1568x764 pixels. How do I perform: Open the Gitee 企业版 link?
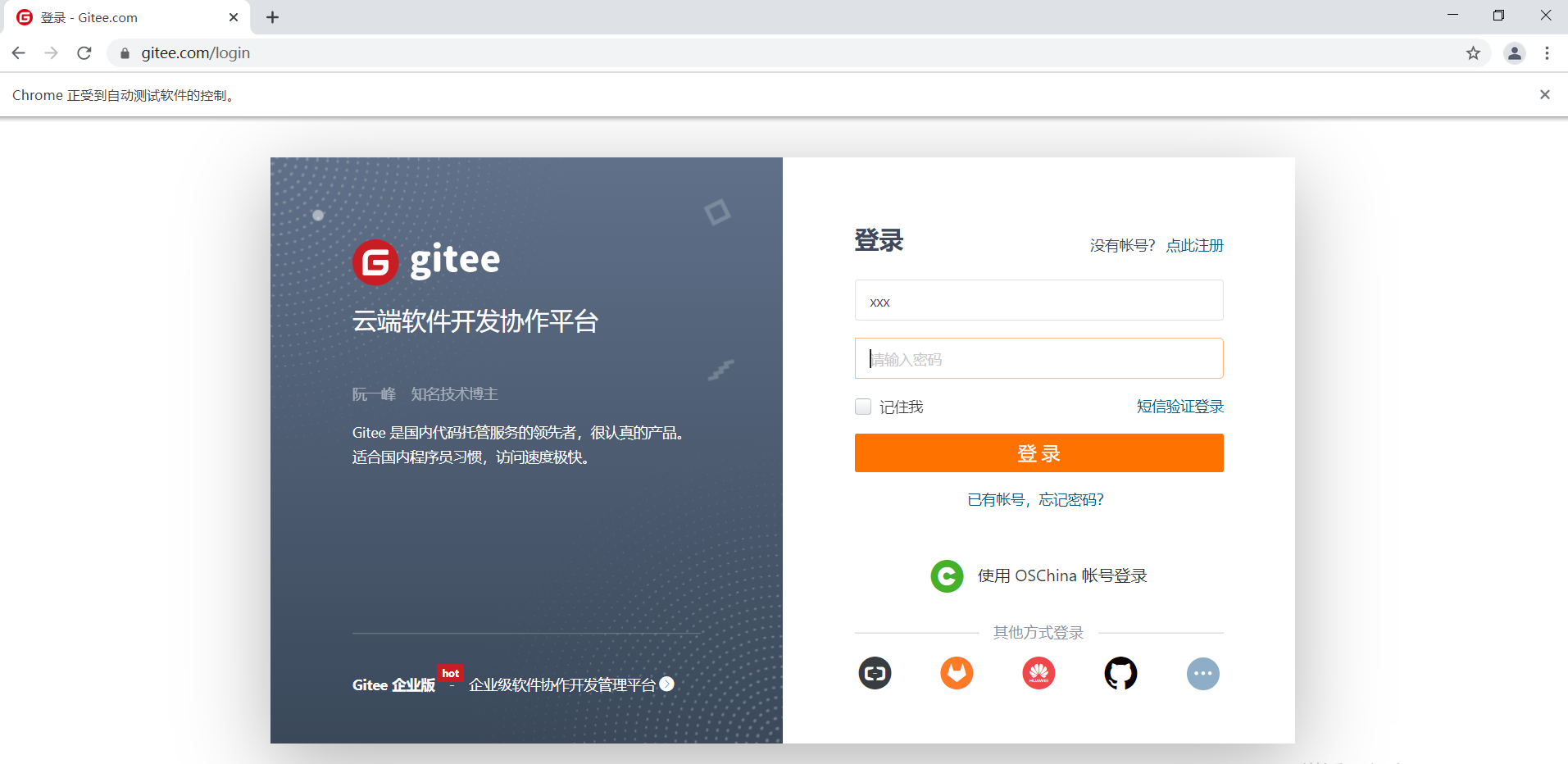[x=393, y=685]
